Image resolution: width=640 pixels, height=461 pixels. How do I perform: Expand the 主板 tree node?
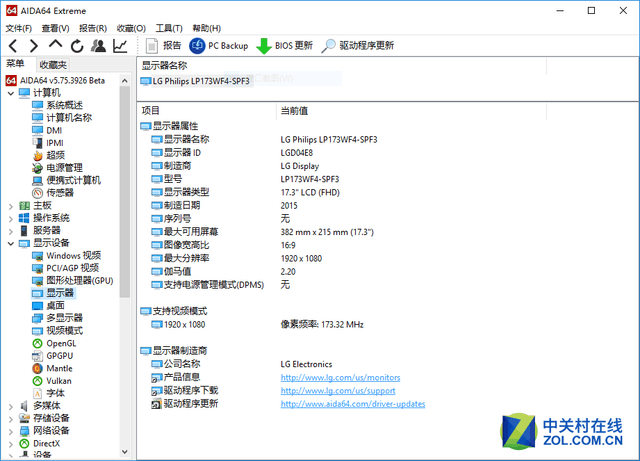point(11,206)
